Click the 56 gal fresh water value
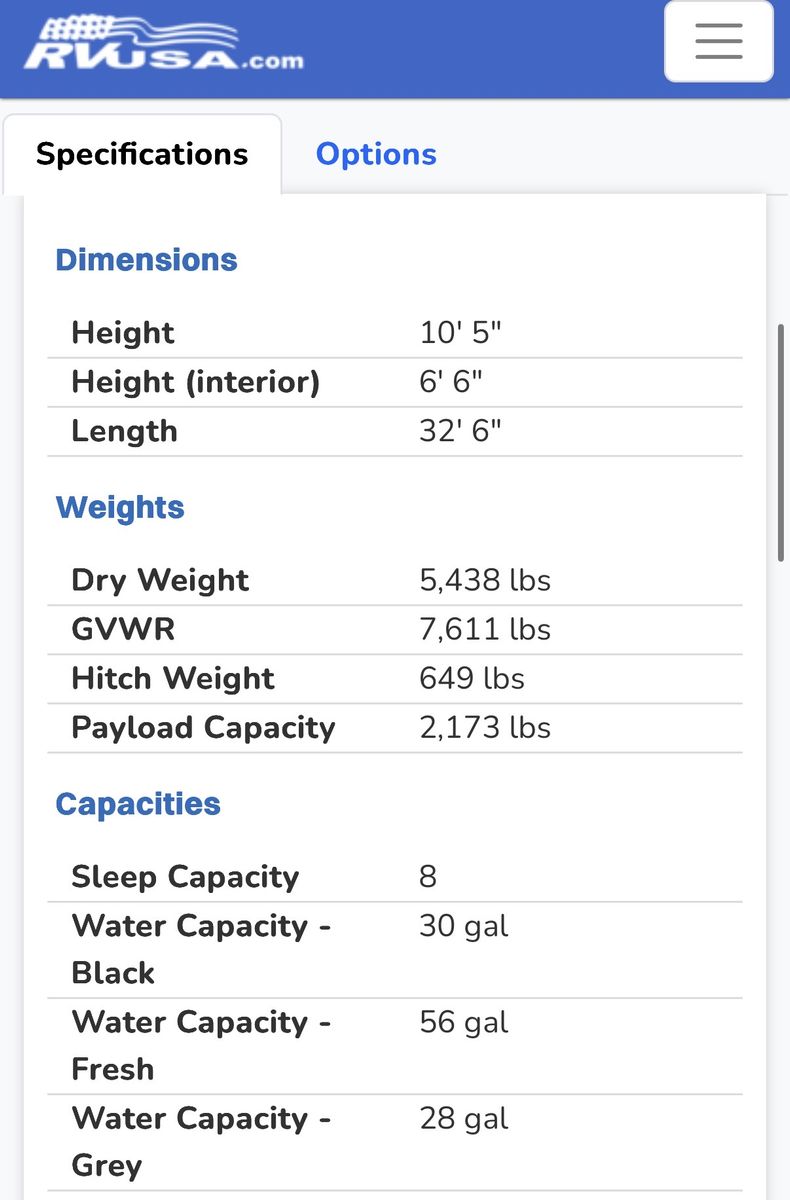Screen dimensions: 790x1200 click(464, 1022)
